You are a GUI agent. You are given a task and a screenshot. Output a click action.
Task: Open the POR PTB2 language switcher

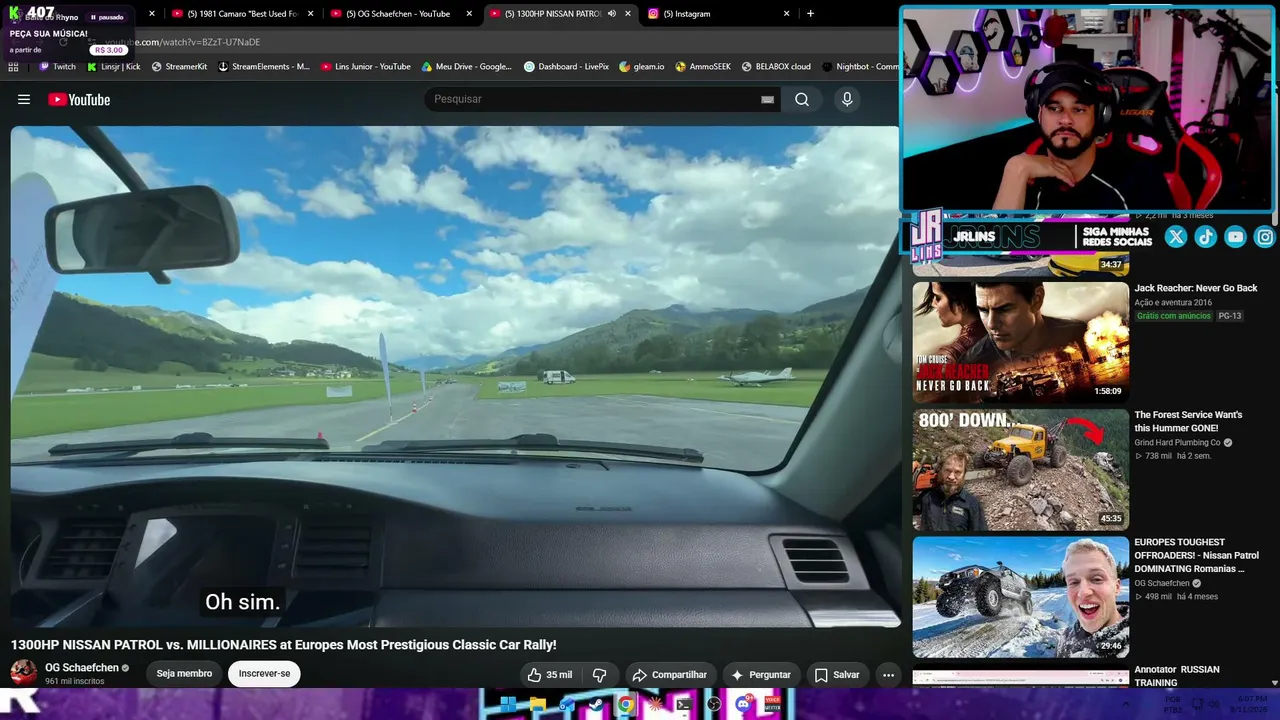tap(1173, 705)
